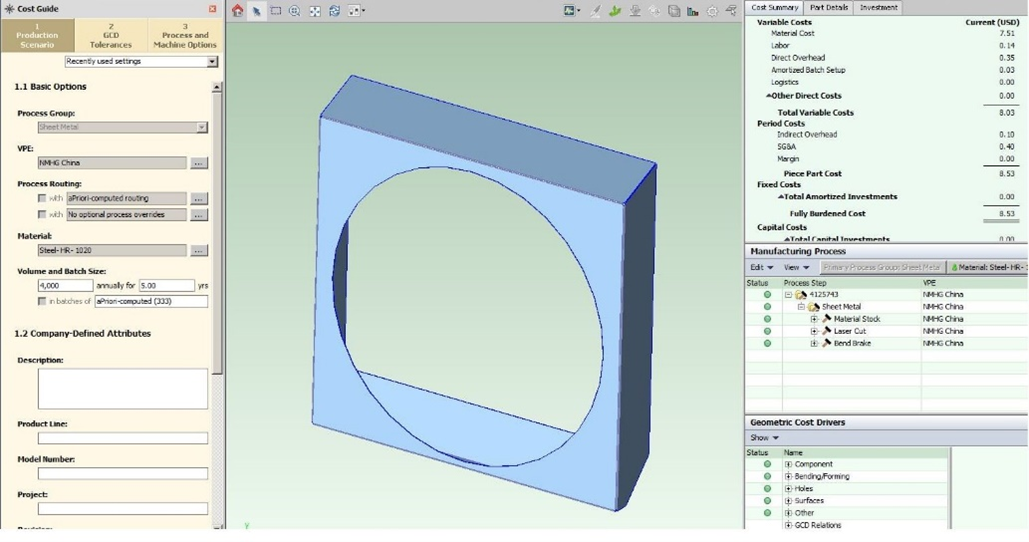Click the browse button next to Material field
Viewport: 1029px width, 542px height.
tap(199, 250)
